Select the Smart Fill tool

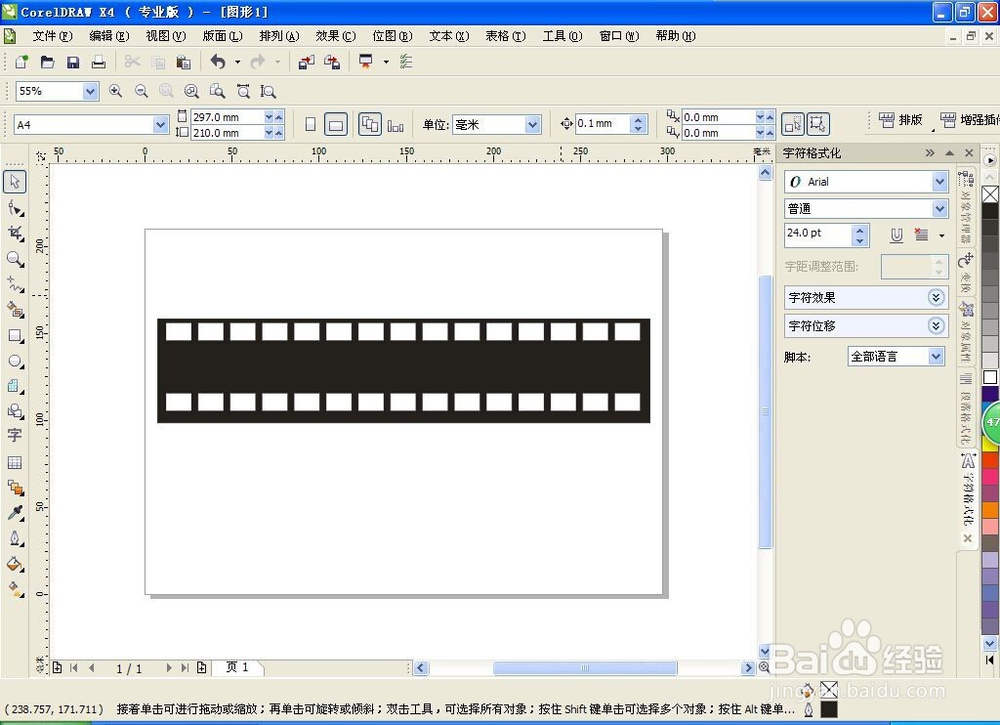click(15, 310)
